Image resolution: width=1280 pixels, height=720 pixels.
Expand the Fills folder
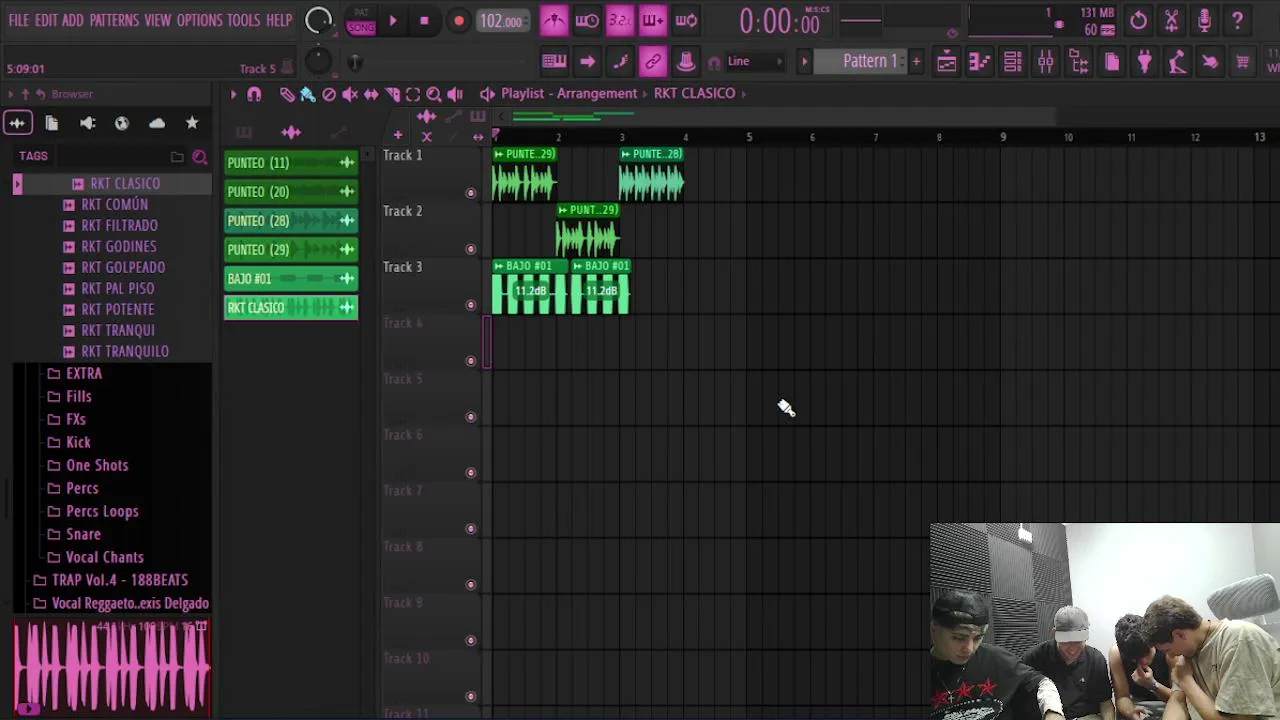[78, 396]
